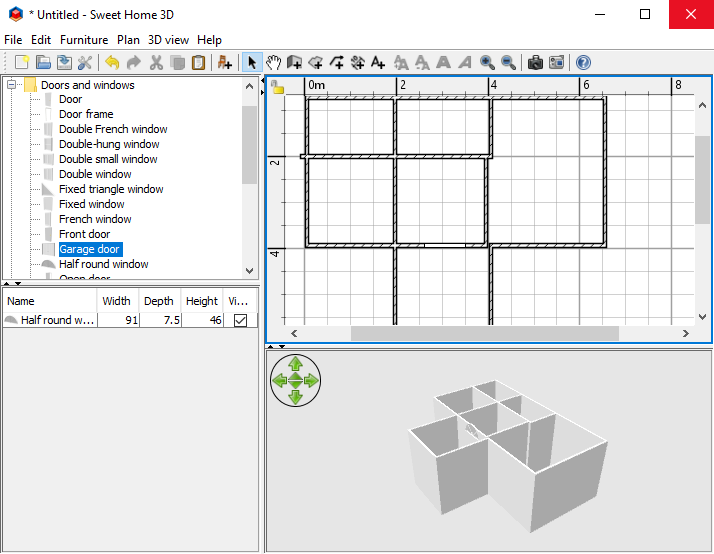Click the Zoom in magnifier icon
Image resolution: width=714 pixels, height=554 pixels.
point(487,62)
